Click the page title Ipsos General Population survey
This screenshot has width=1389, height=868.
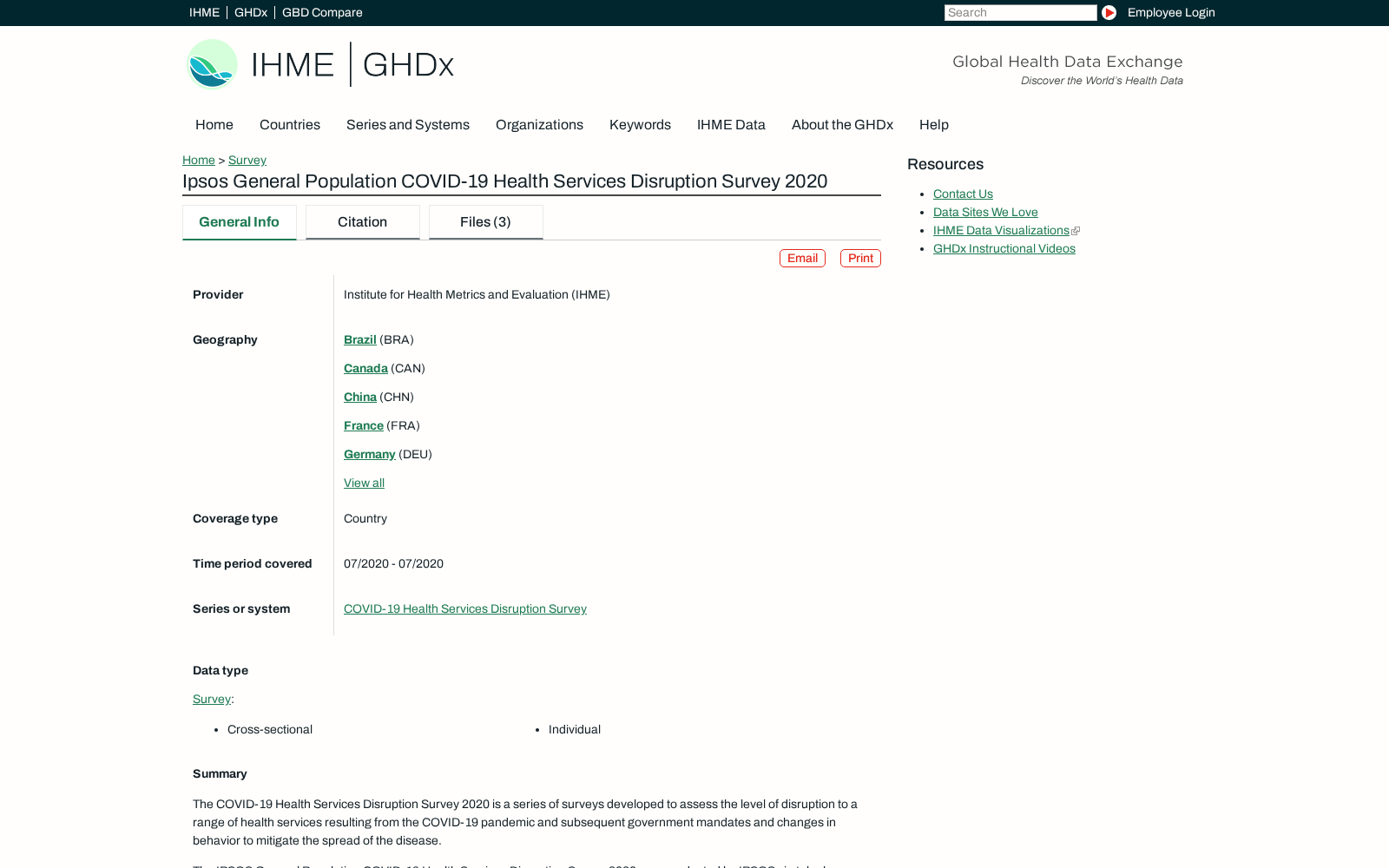[x=505, y=181]
